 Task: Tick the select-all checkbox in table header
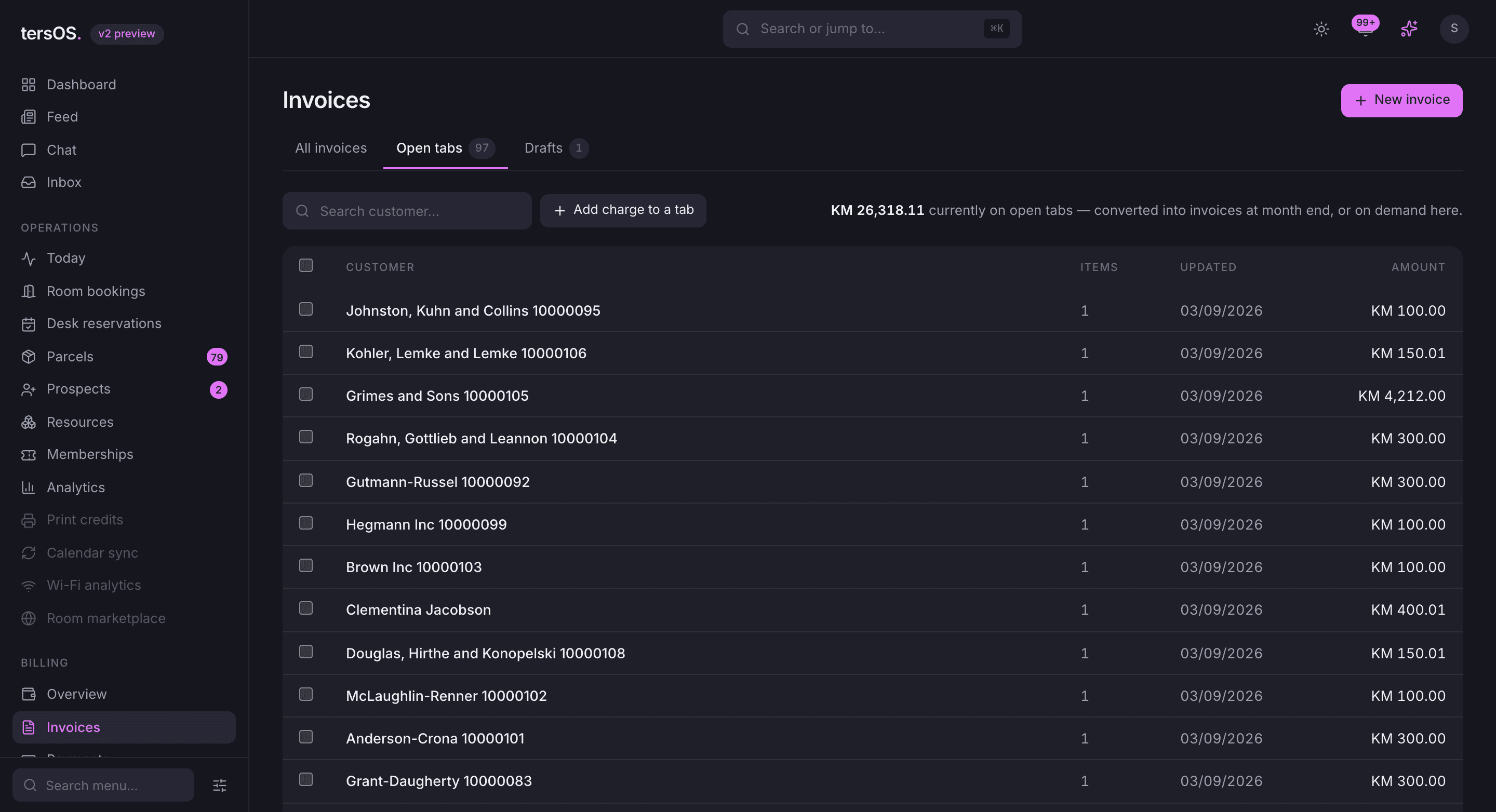click(x=306, y=266)
